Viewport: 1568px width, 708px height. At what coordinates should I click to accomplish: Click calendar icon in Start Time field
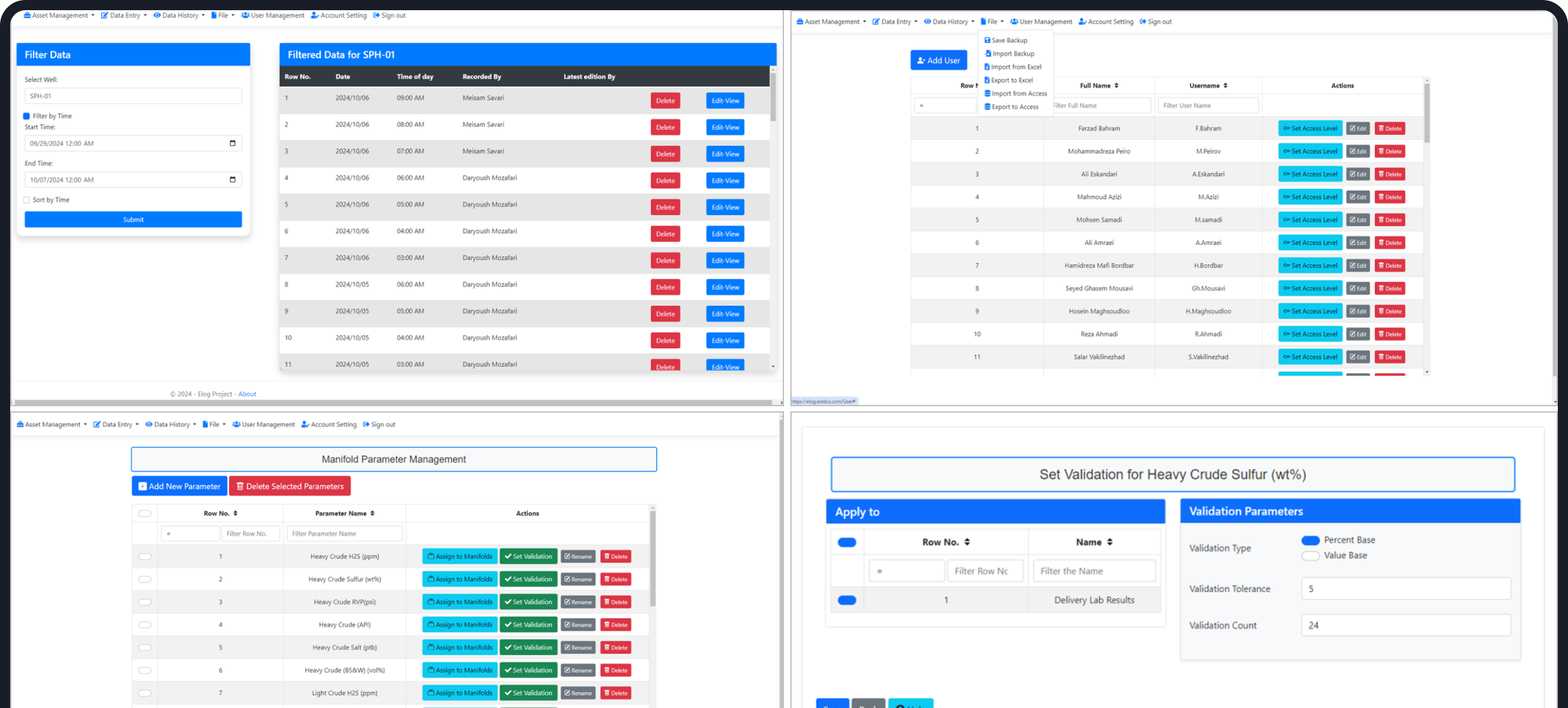(232, 143)
